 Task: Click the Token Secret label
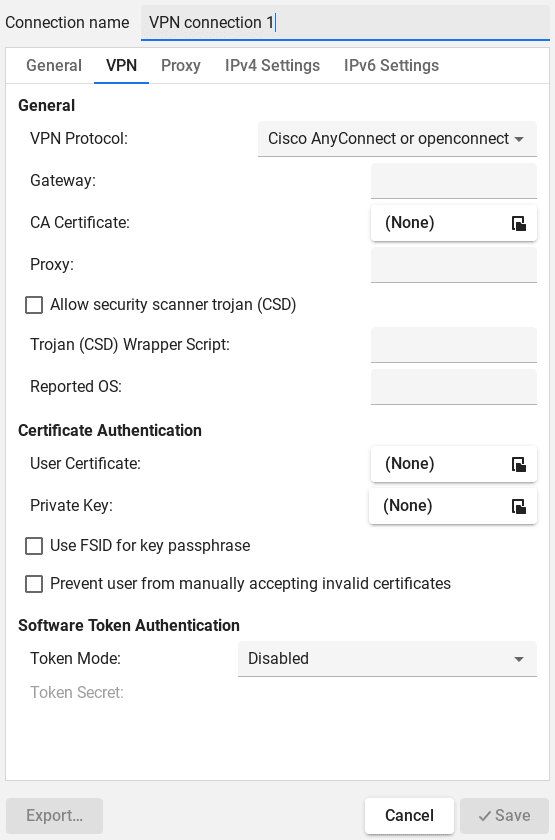pyautogui.click(x=77, y=693)
